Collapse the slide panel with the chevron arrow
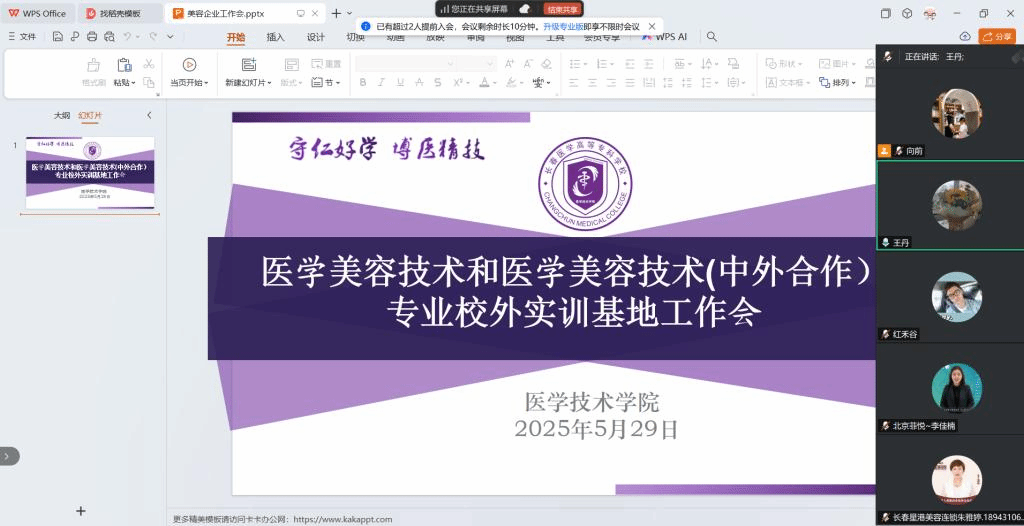The width and height of the screenshot is (1024, 526). 150,116
